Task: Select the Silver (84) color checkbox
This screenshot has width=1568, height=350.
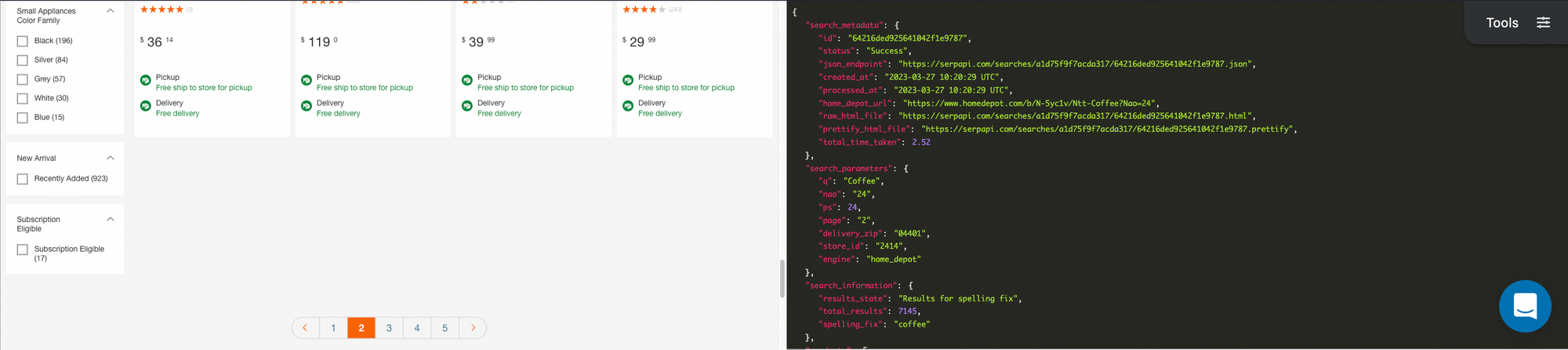Action: (23, 60)
